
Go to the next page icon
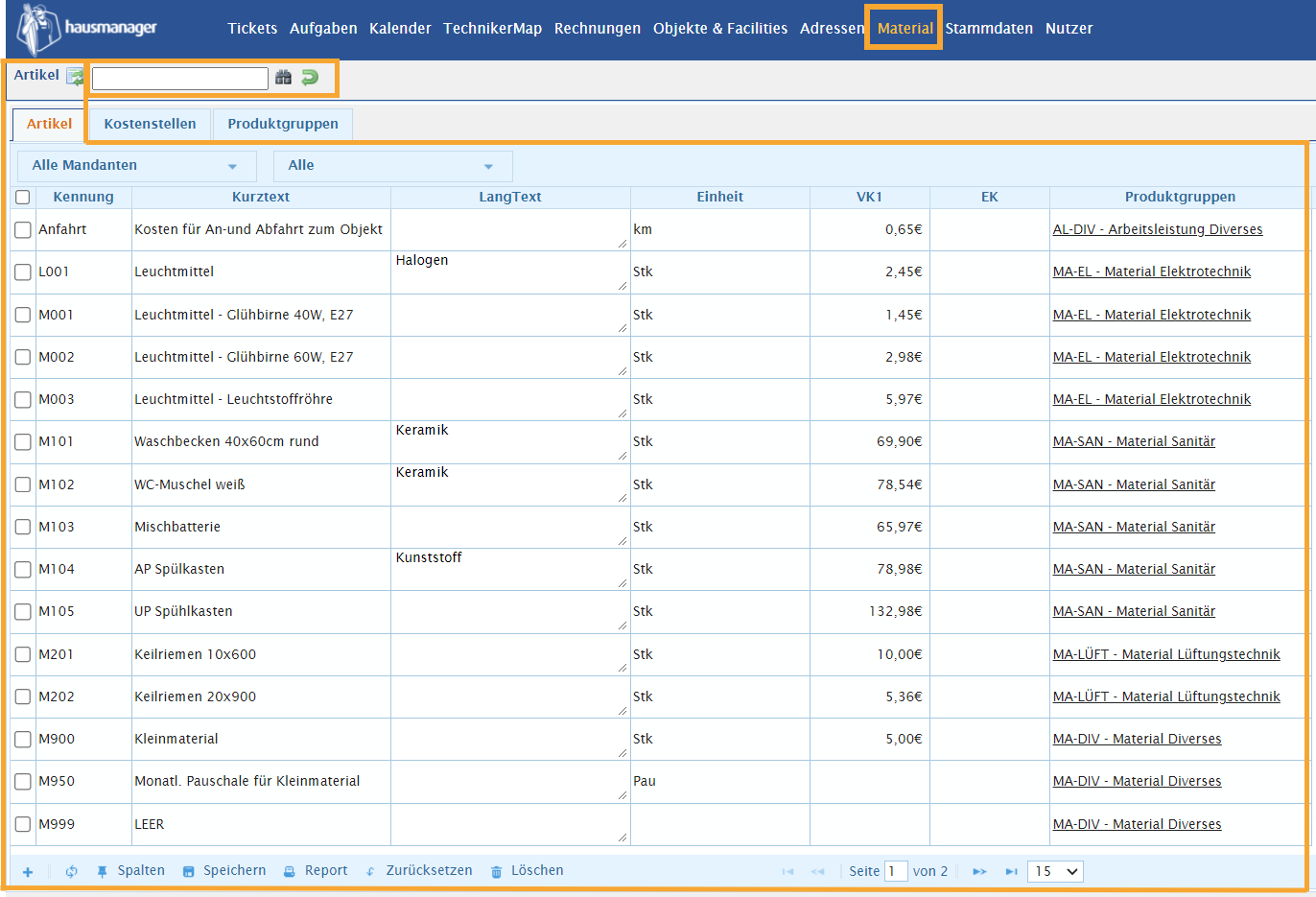point(979,872)
